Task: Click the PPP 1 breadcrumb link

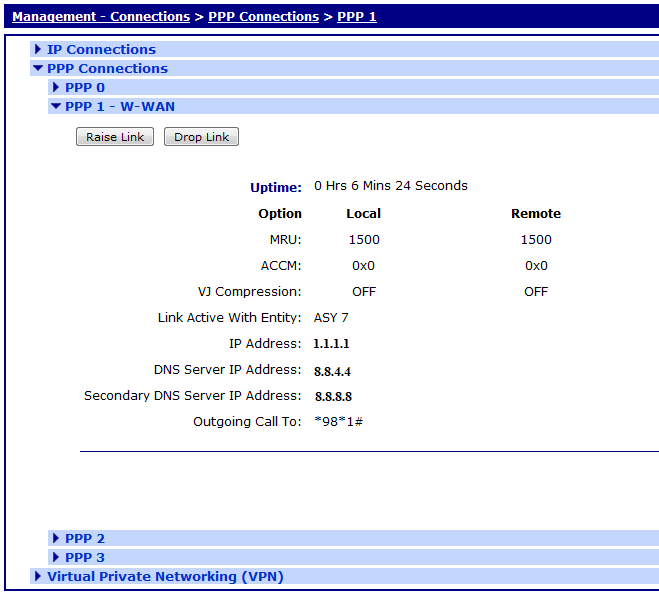Action: point(356,17)
